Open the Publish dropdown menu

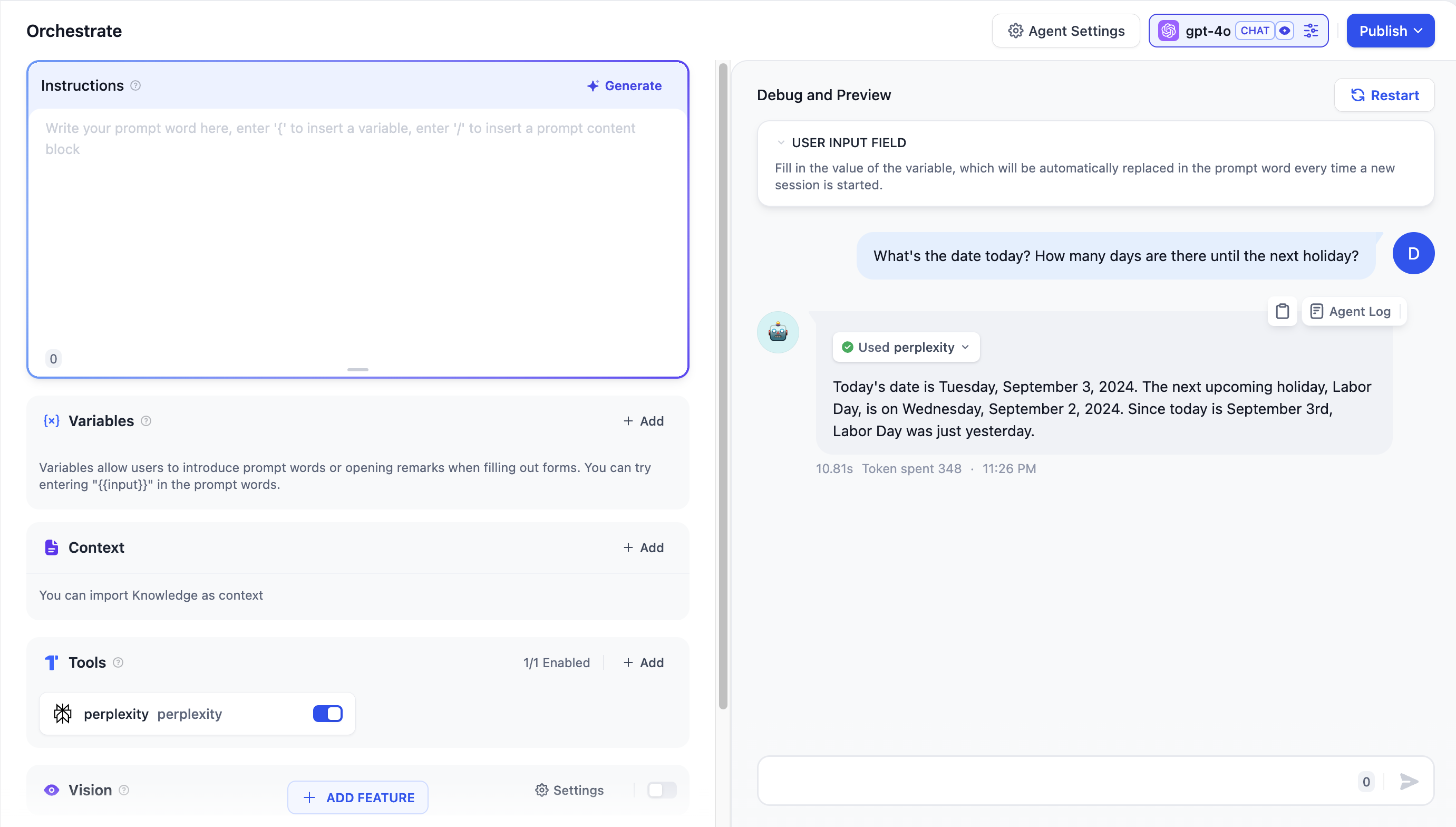pos(1391,31)
